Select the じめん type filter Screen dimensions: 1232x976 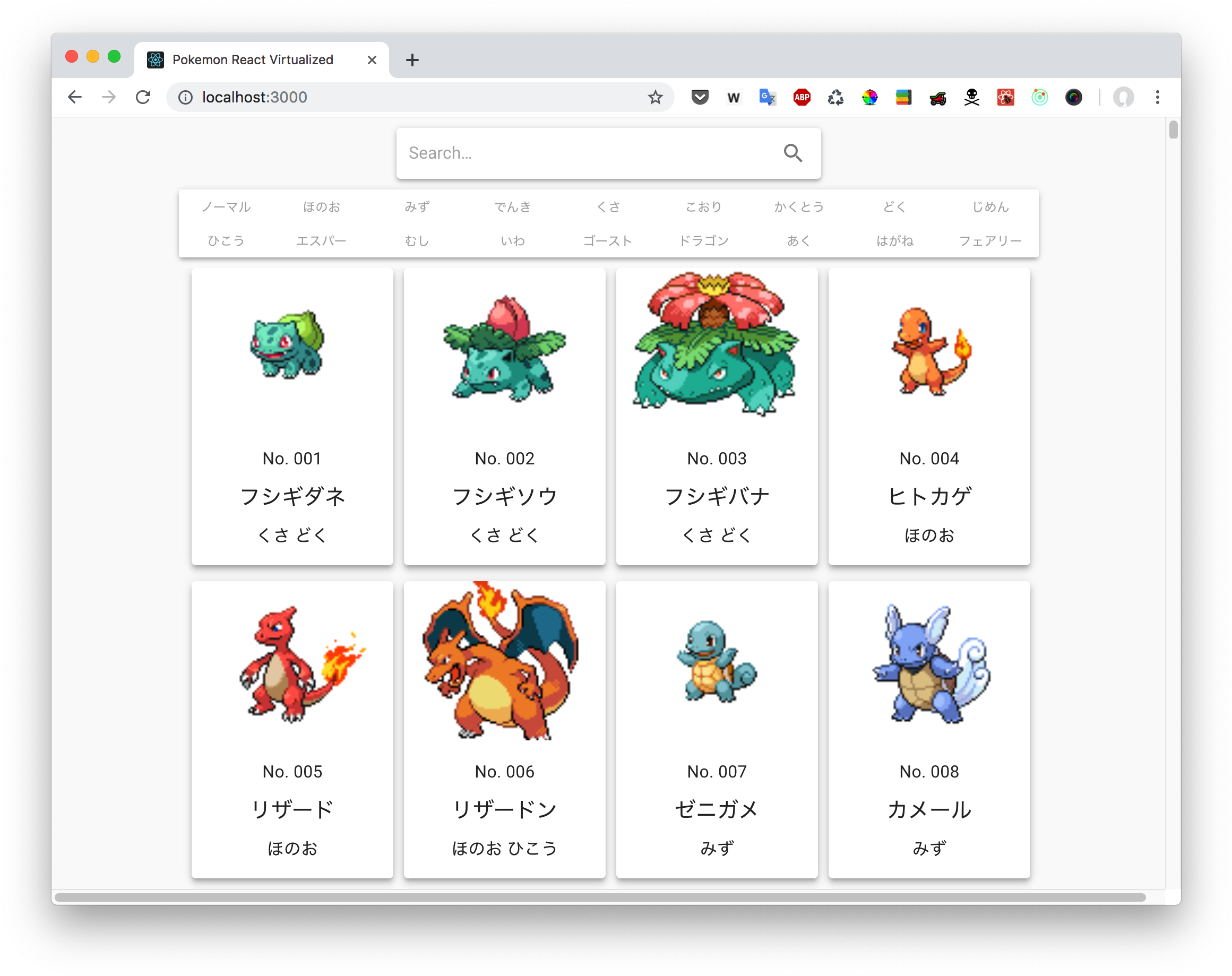pyautogui.click(x=990, y=207)
